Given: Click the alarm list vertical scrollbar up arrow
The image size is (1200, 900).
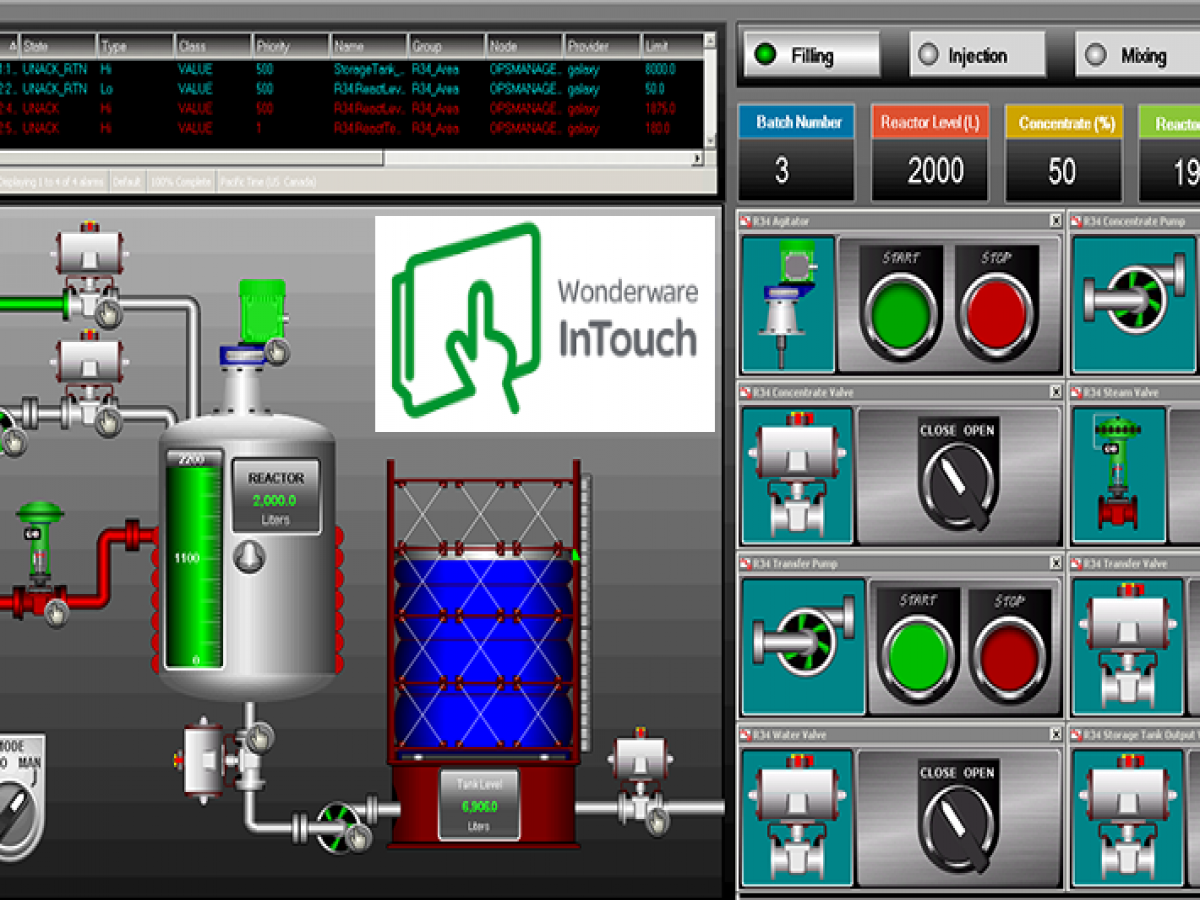Looking at the screenshot, I should coord(709,42).
